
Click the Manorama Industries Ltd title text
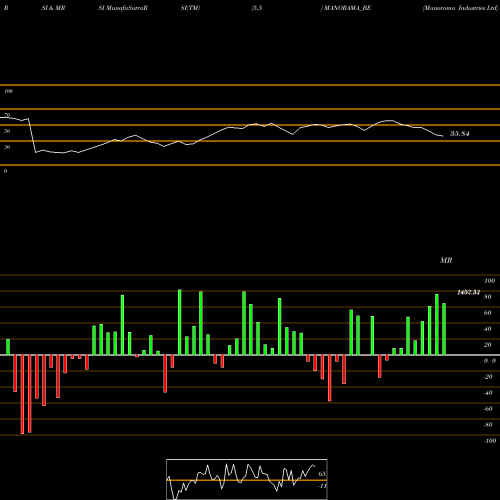point(460,8)
